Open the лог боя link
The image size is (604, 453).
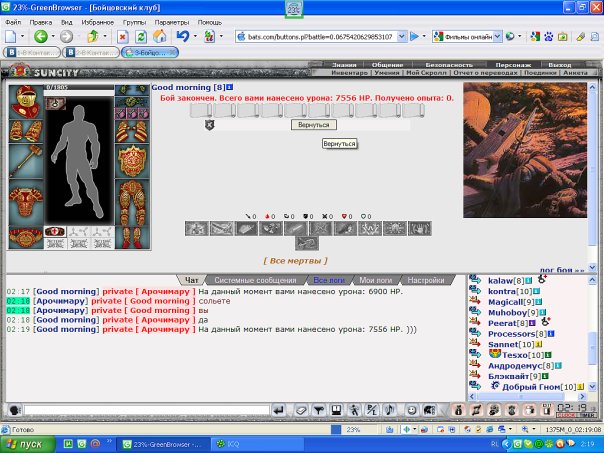[x=562, y=270]
